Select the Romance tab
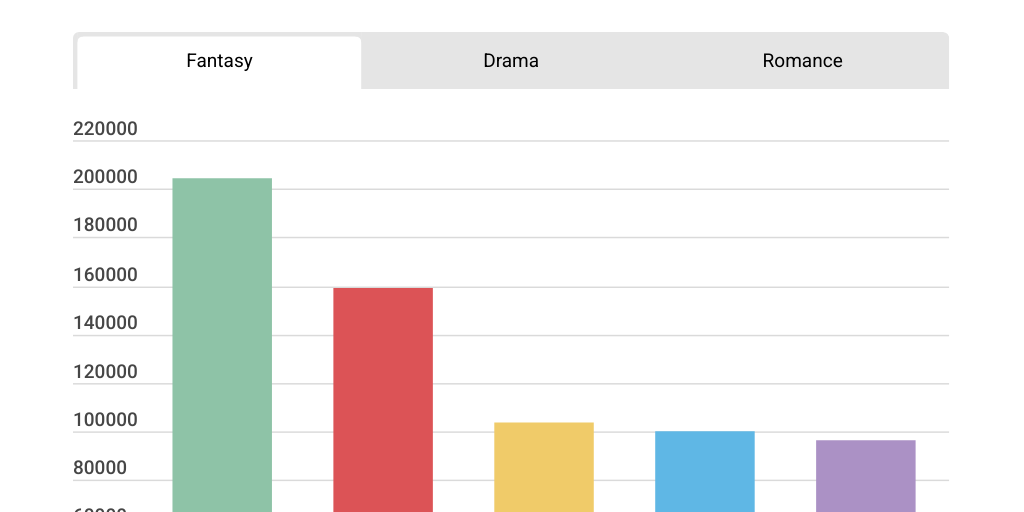This screenshot has width=1024, height=512. [802, 61]
